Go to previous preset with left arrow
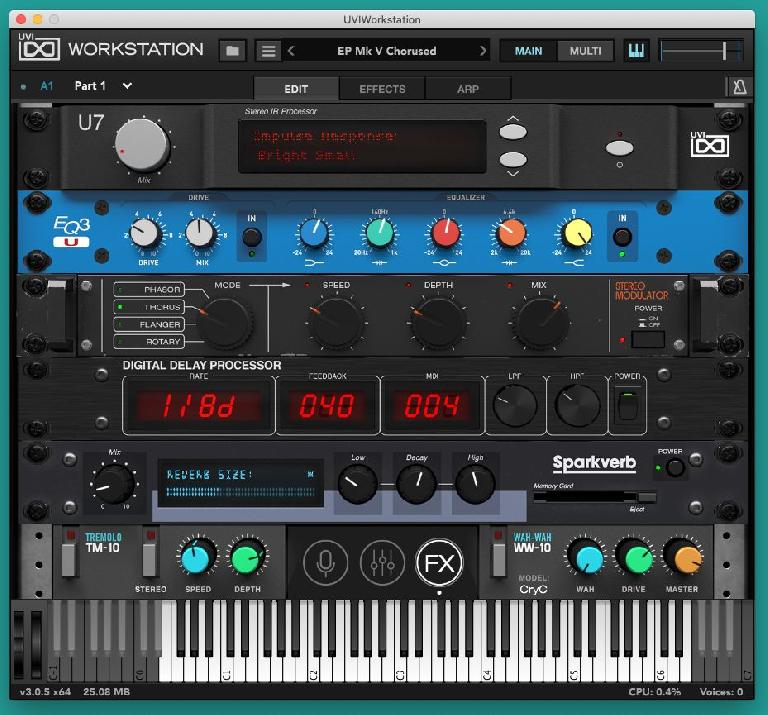The height and width of the screenshot is (715, 768). [291, 50]
